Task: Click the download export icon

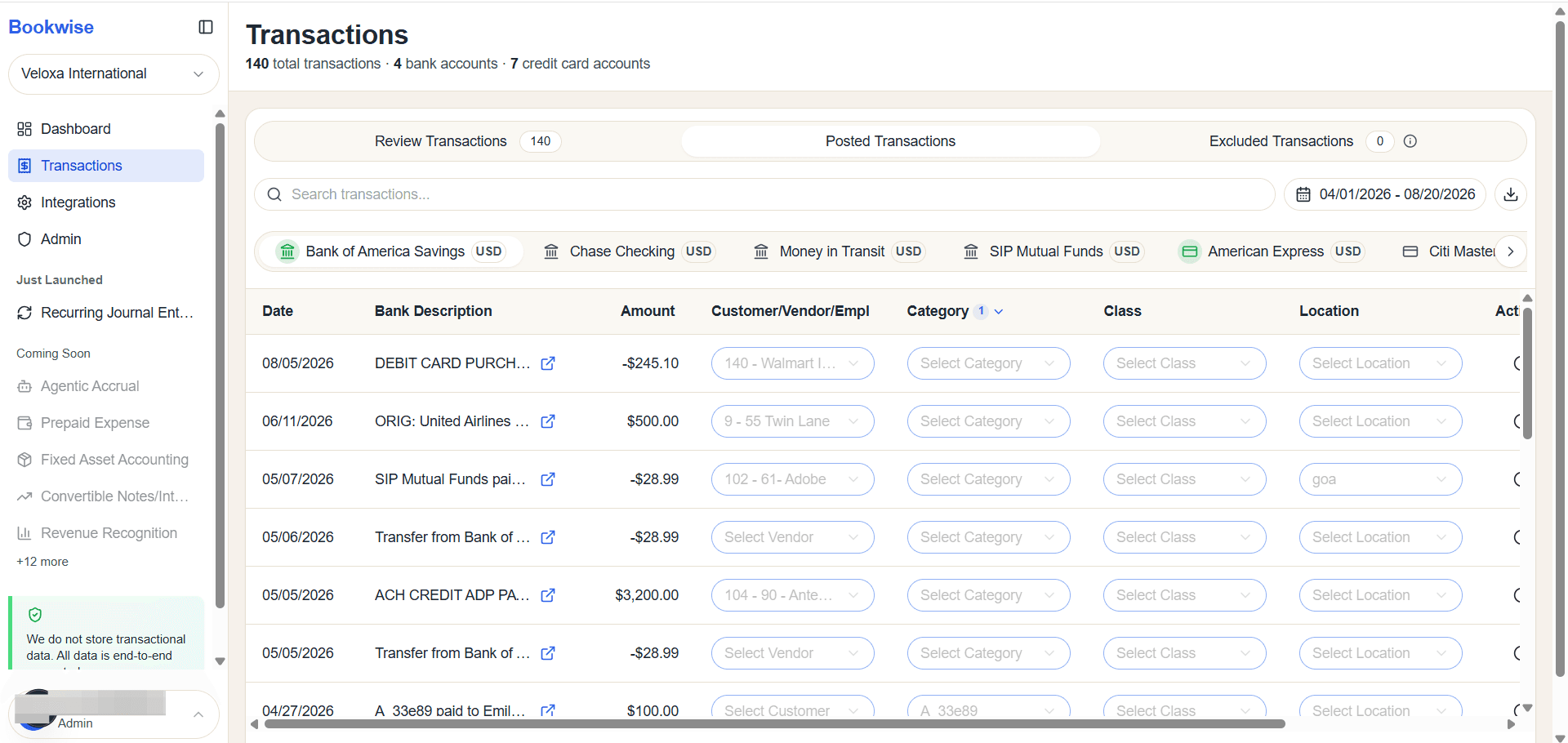Action: click(1511, 194)
